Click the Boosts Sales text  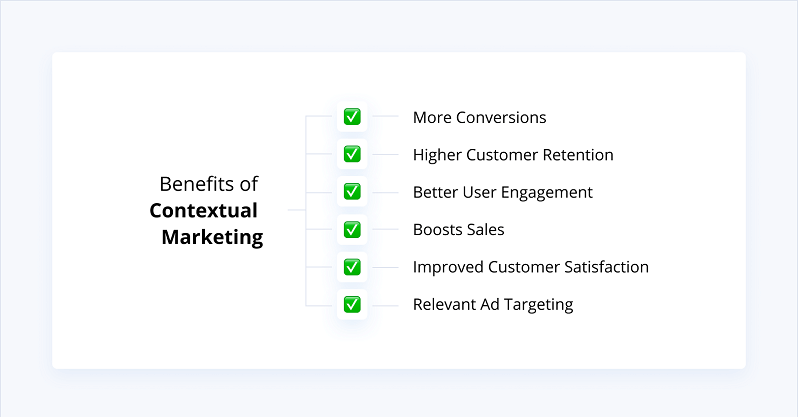click(458, 229)
